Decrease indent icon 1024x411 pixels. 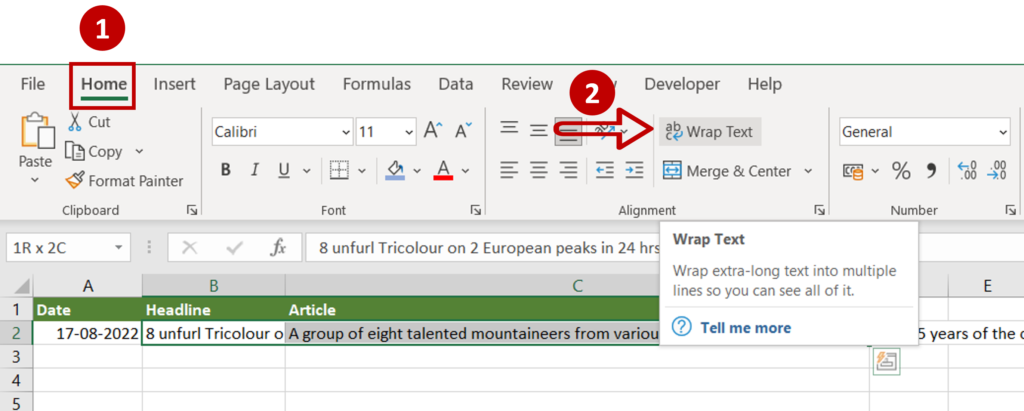pos(605,171)
